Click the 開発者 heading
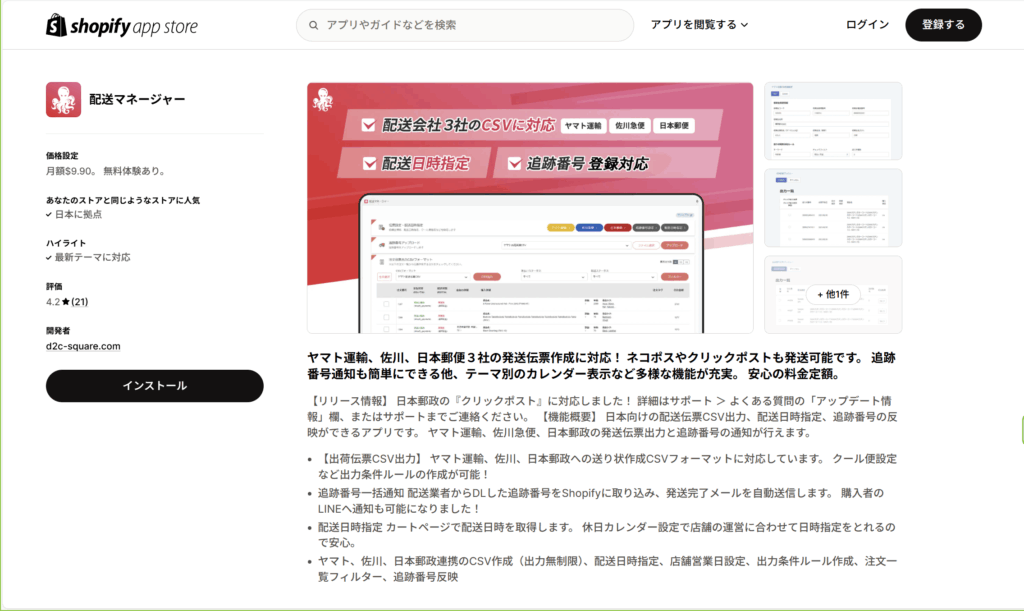This screenshot has width=1024, height=611. 58,330
